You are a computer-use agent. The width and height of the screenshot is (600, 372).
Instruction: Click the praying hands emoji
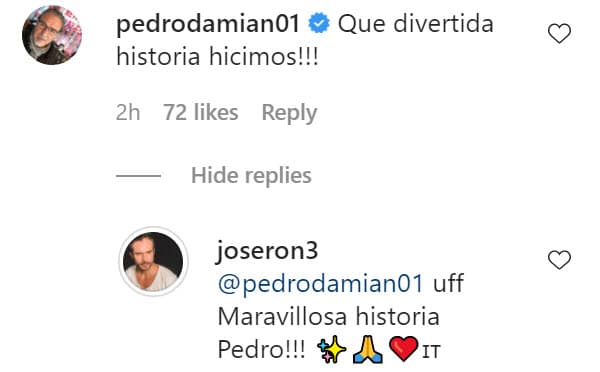367,350
